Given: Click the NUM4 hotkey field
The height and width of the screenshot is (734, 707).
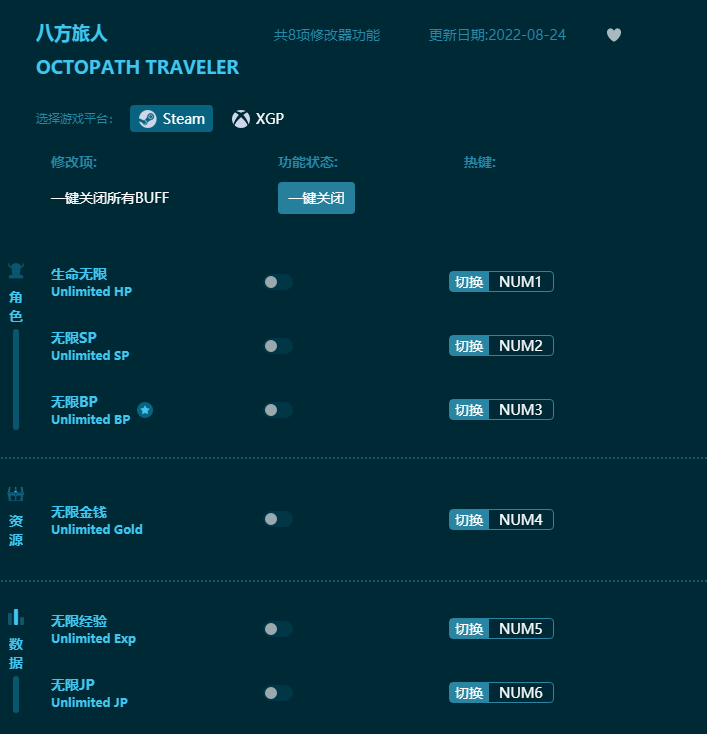Looking at the screenshot, I should tap(521, 520).
